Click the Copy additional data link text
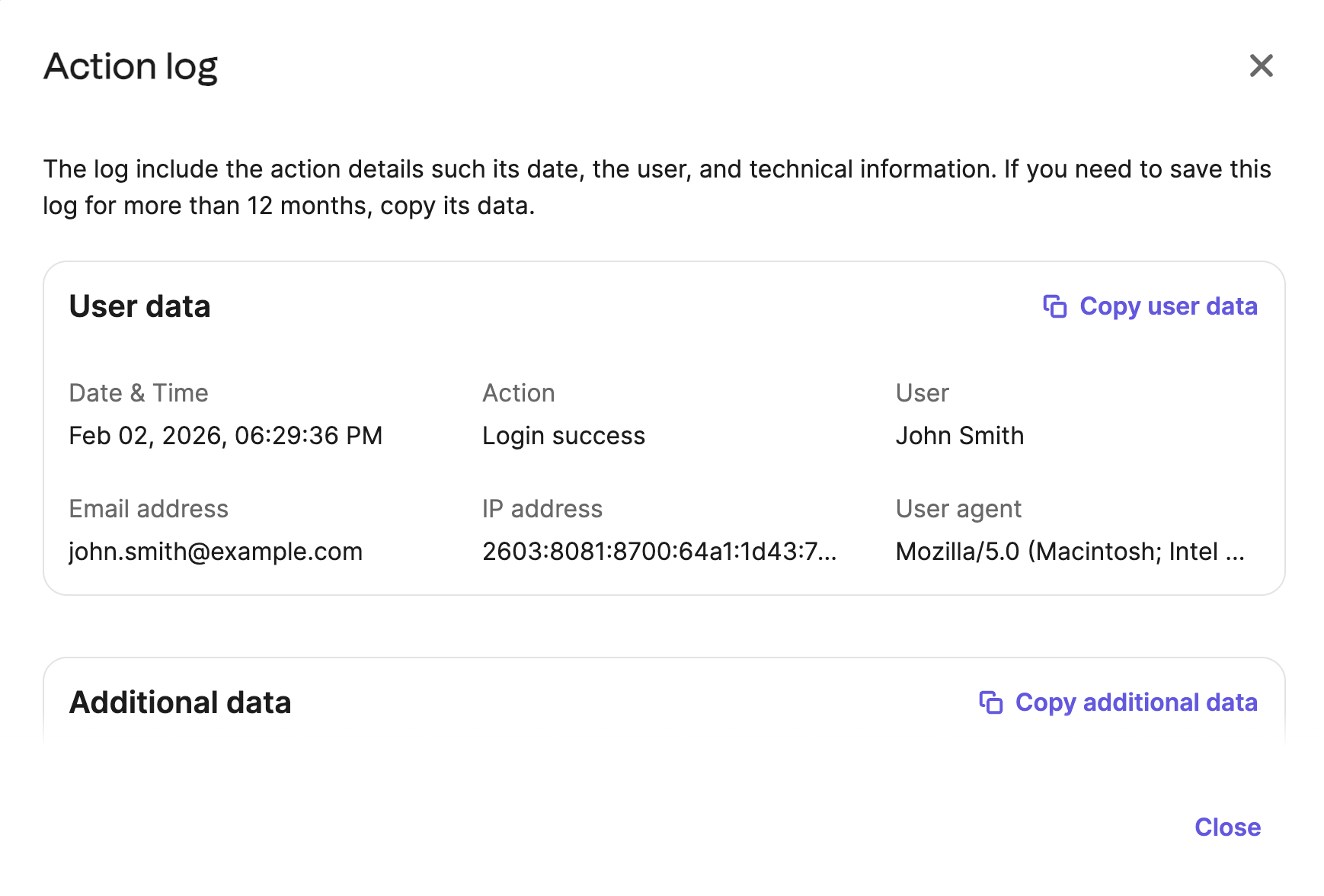This screenshot has height=896, width=1324. click(x=1136, y=702)
